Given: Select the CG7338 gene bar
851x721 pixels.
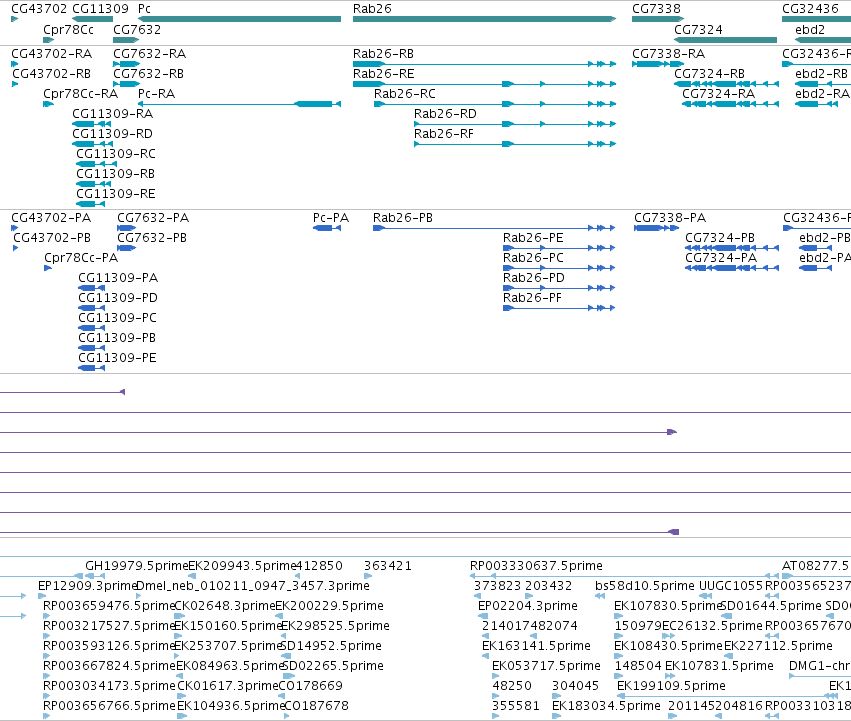Looking at the screenshot, I should click(658, 19).
